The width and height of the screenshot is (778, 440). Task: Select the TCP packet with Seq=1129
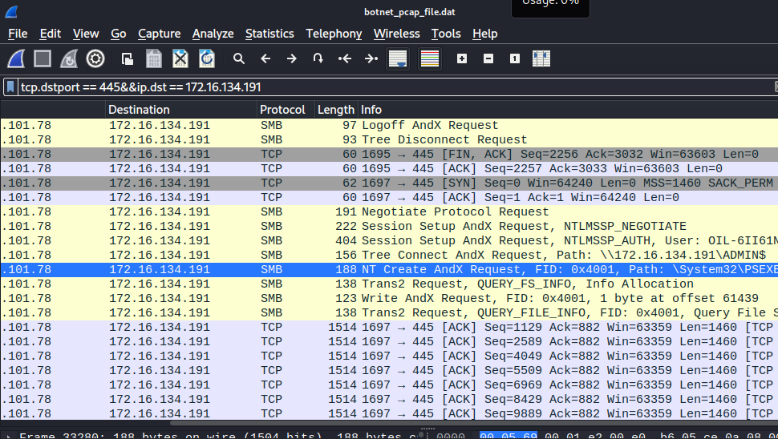tap(389, 327)
